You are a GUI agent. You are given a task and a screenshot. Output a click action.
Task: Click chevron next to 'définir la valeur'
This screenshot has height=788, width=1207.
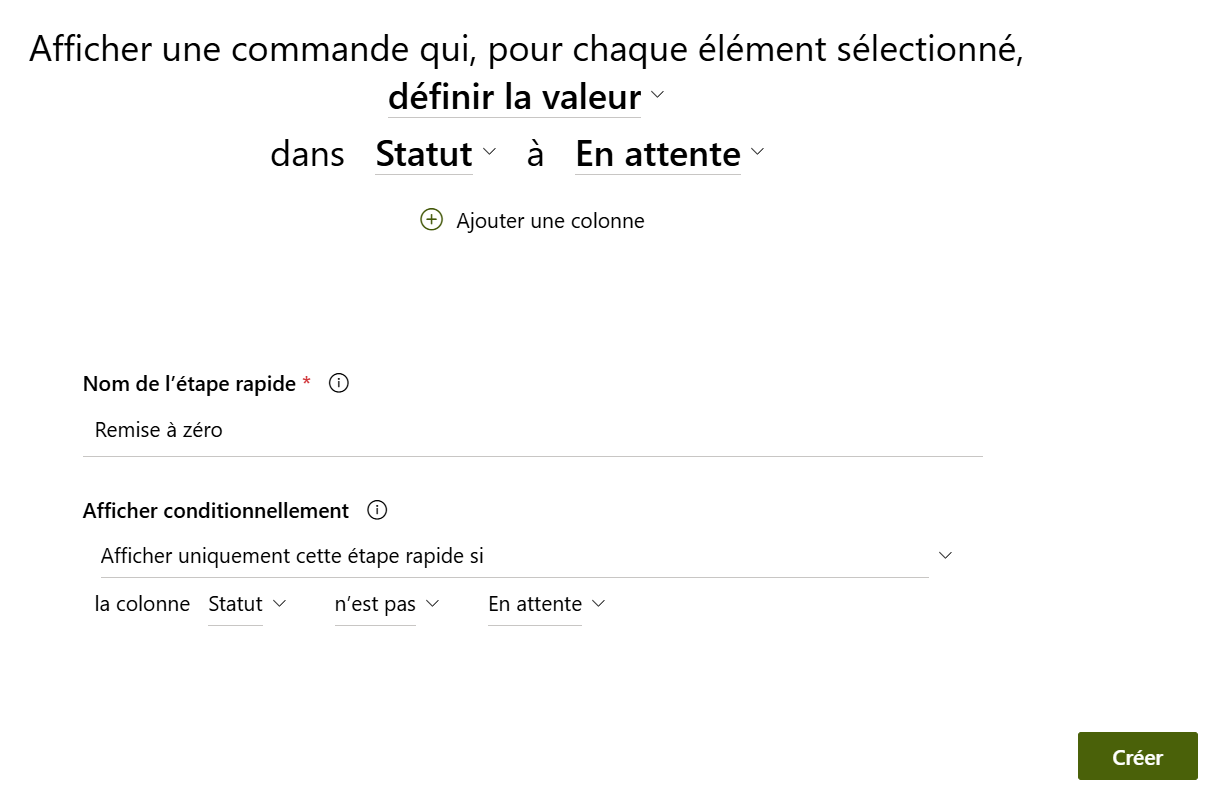(657, 95)
